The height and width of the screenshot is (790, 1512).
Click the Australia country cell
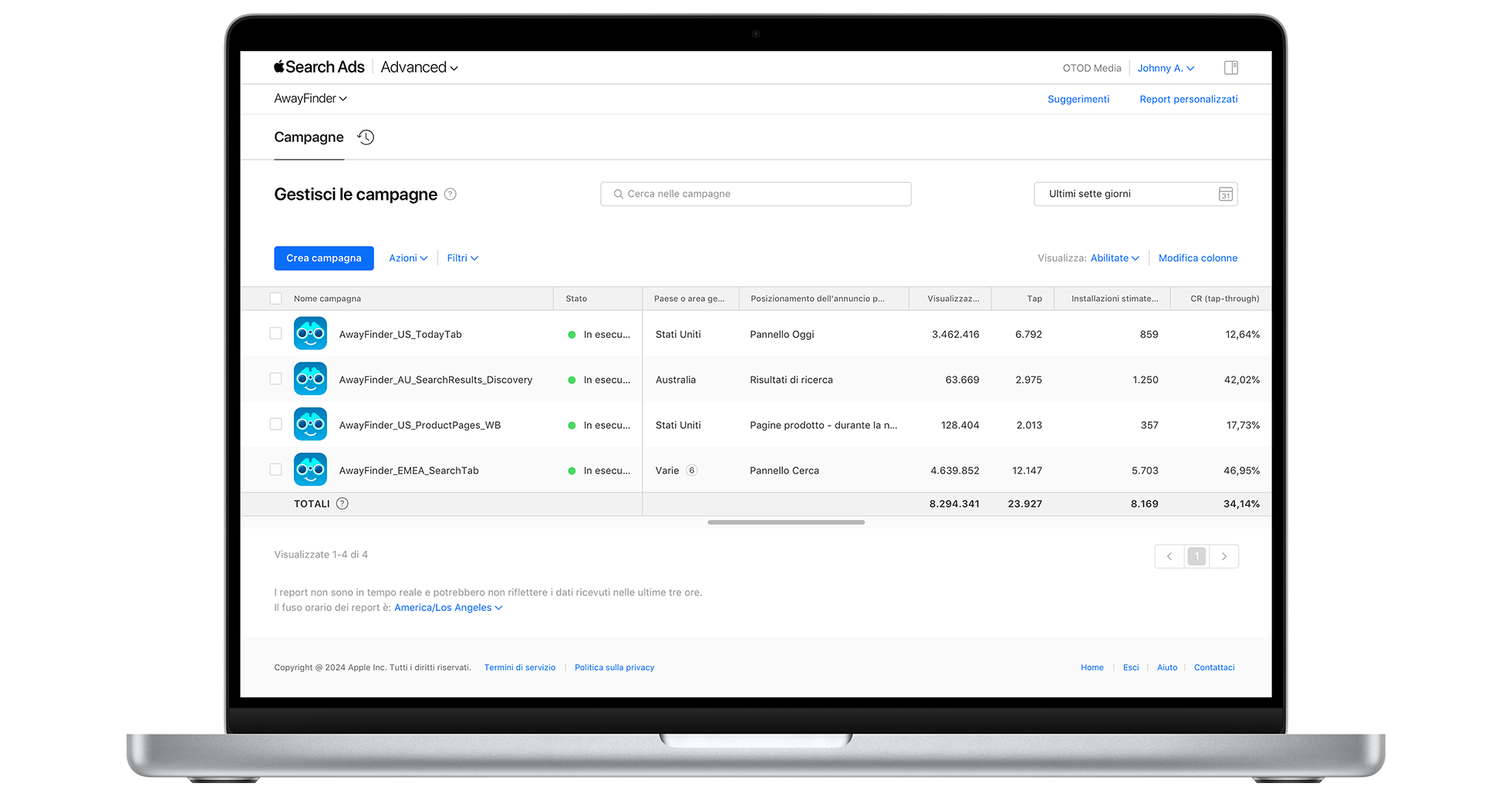[676, 380]
